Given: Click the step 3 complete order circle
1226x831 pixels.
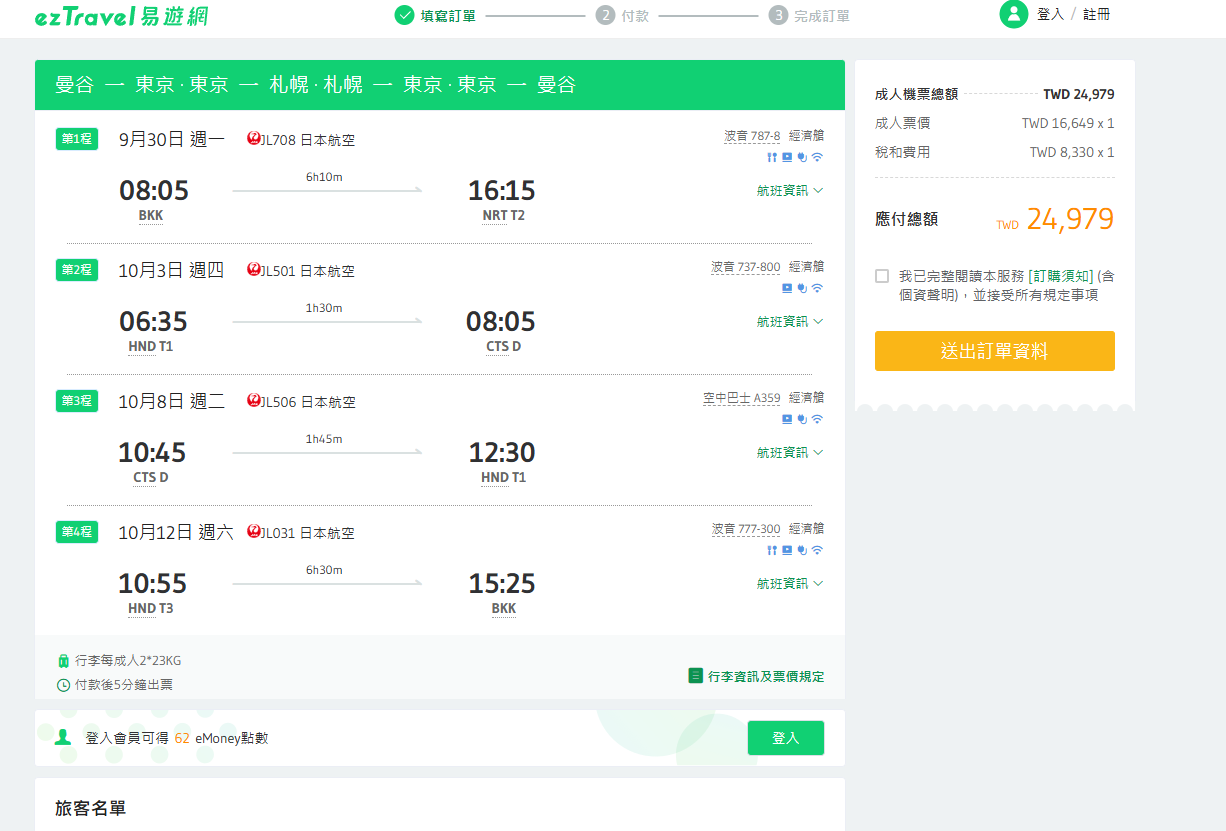Looking at the screenshot, I should pyautogui.click(x=778, y=15).
